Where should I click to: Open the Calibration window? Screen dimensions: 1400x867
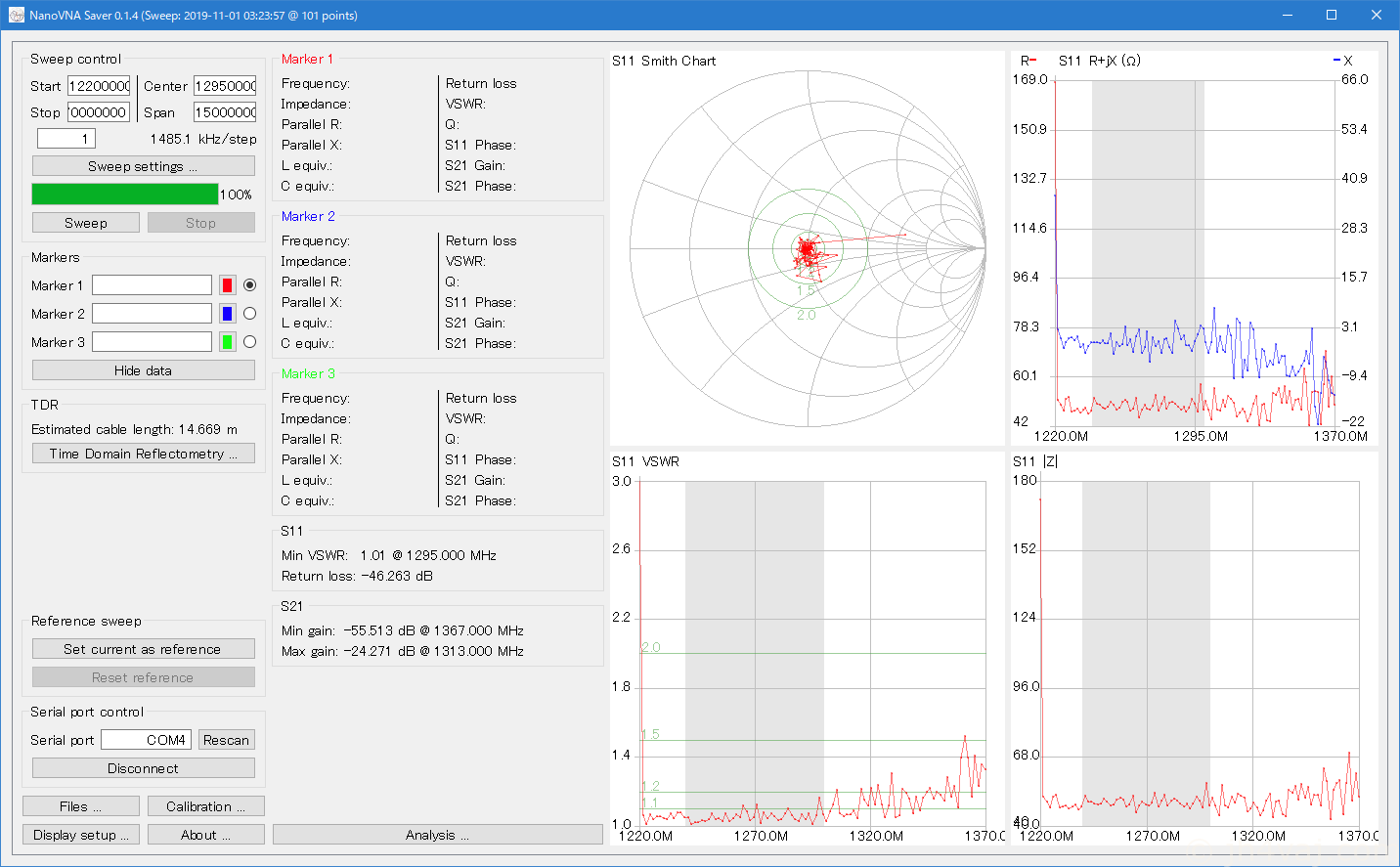click(x=206, y=806)
